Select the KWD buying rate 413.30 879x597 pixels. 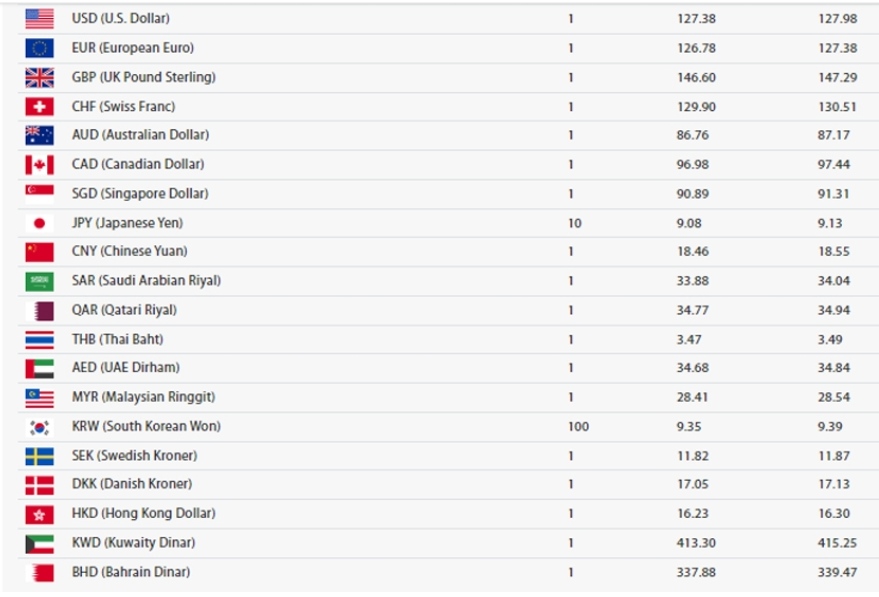click(x=696, y=543)
